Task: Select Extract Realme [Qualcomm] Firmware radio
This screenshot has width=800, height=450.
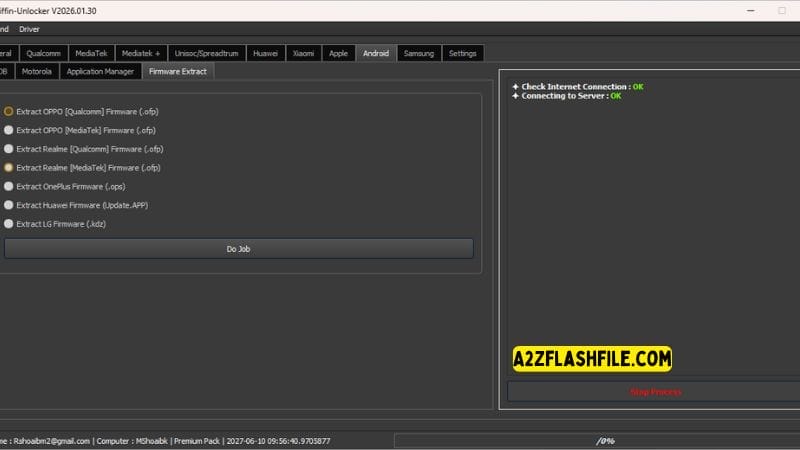Action: point(9,149)
